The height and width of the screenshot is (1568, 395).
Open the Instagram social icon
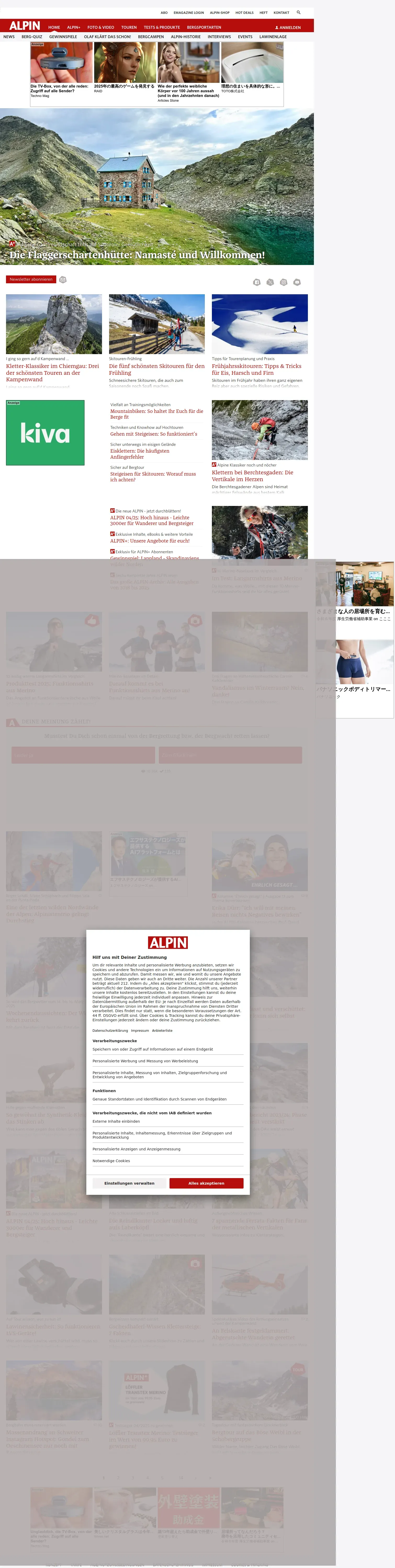[284, 283]
